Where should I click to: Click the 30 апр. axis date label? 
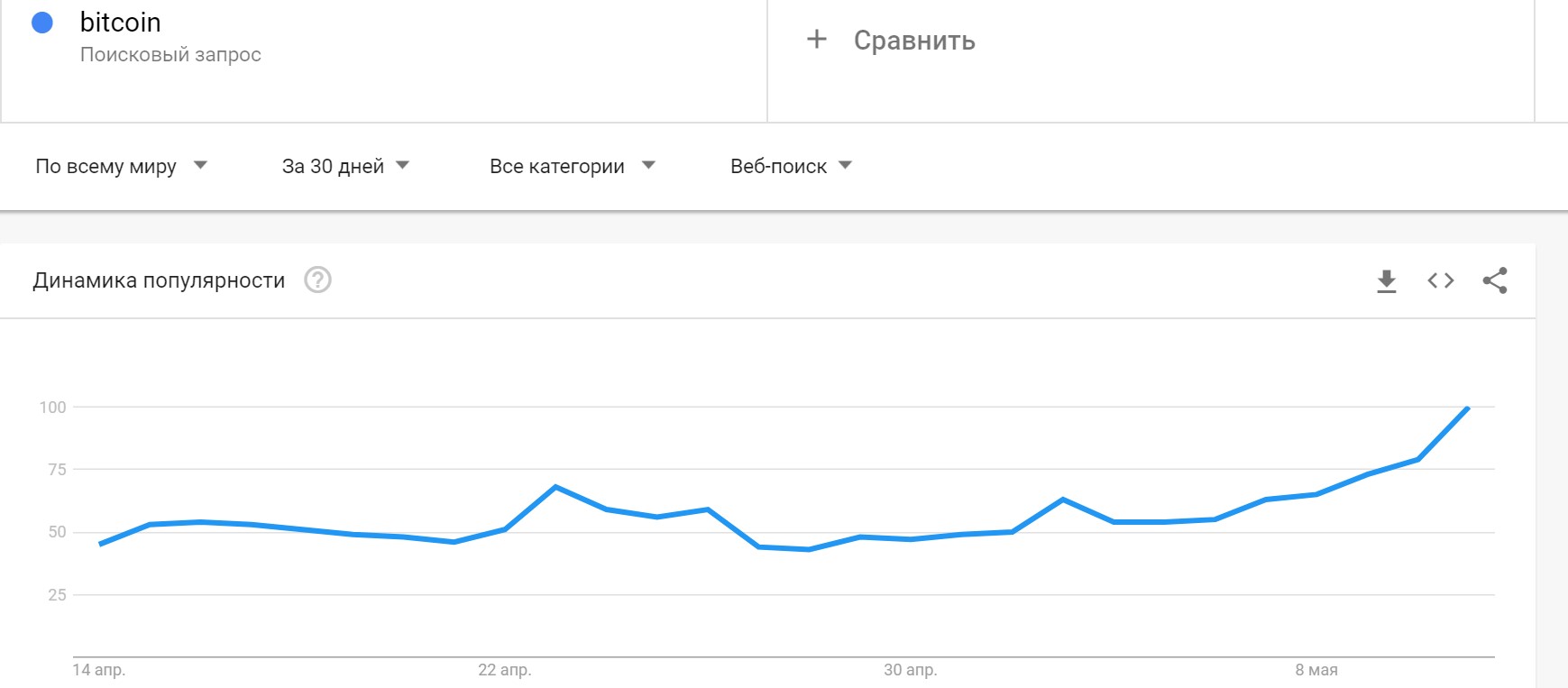[911, 670]
